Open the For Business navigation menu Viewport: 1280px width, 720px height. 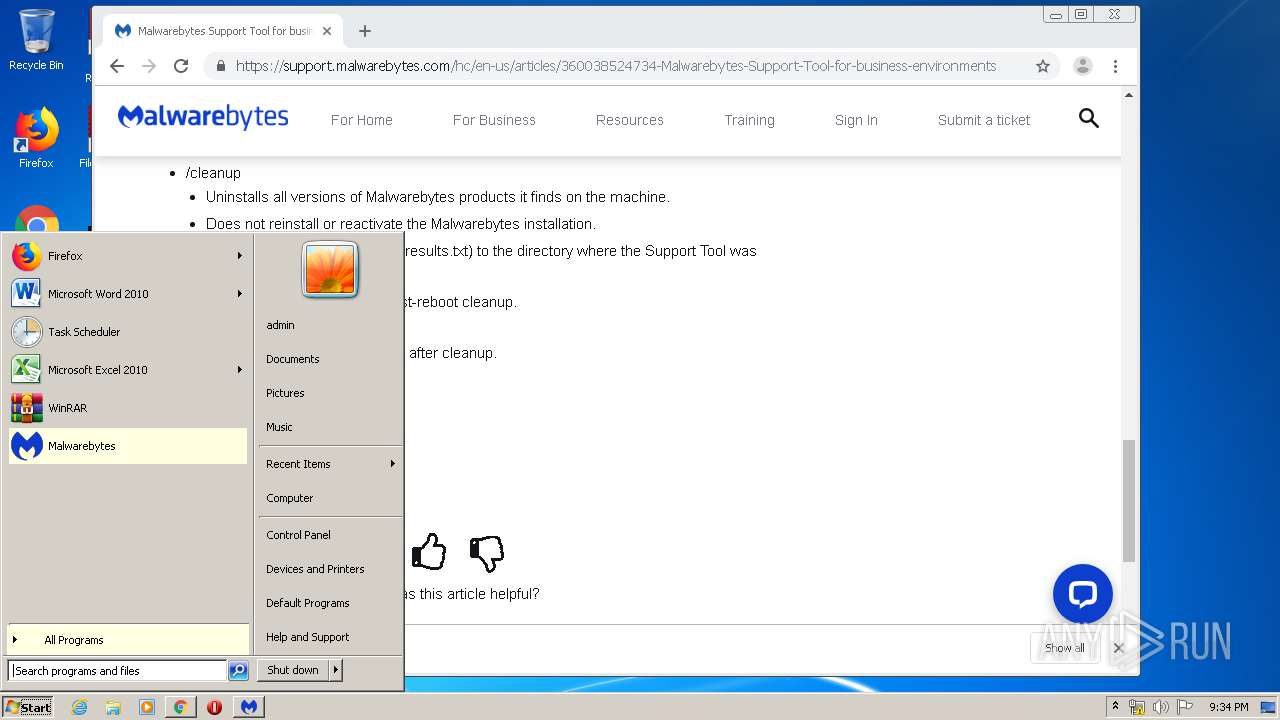coord(494,120)
